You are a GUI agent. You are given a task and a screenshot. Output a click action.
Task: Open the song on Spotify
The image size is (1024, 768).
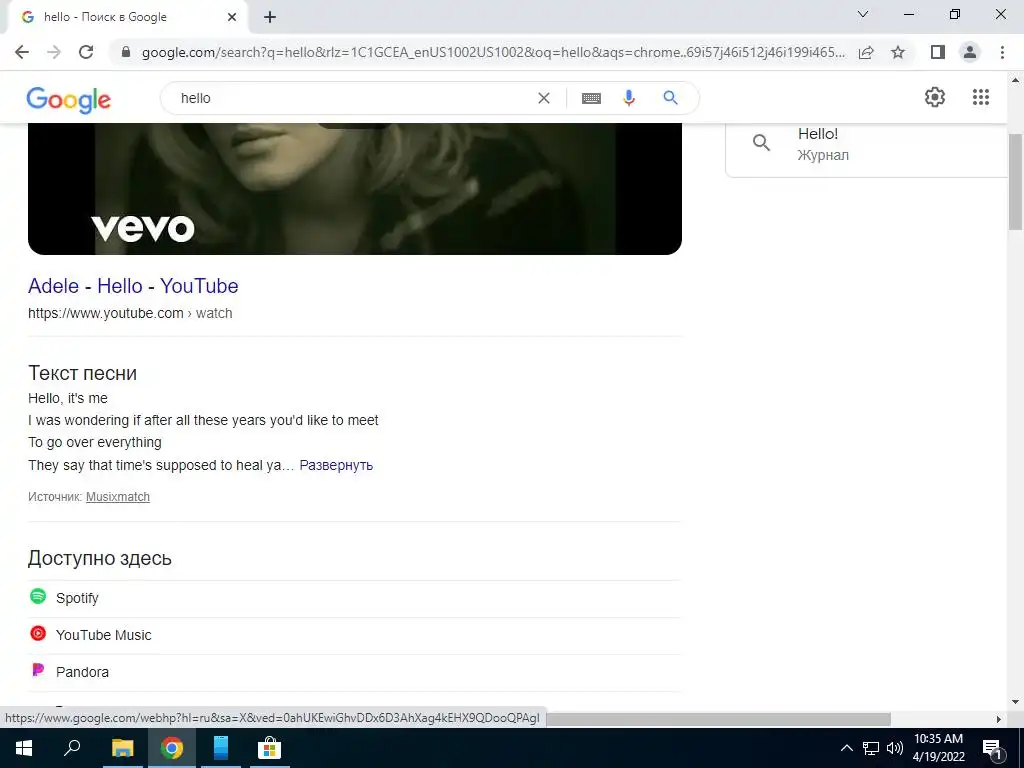(x=355, y=598)
